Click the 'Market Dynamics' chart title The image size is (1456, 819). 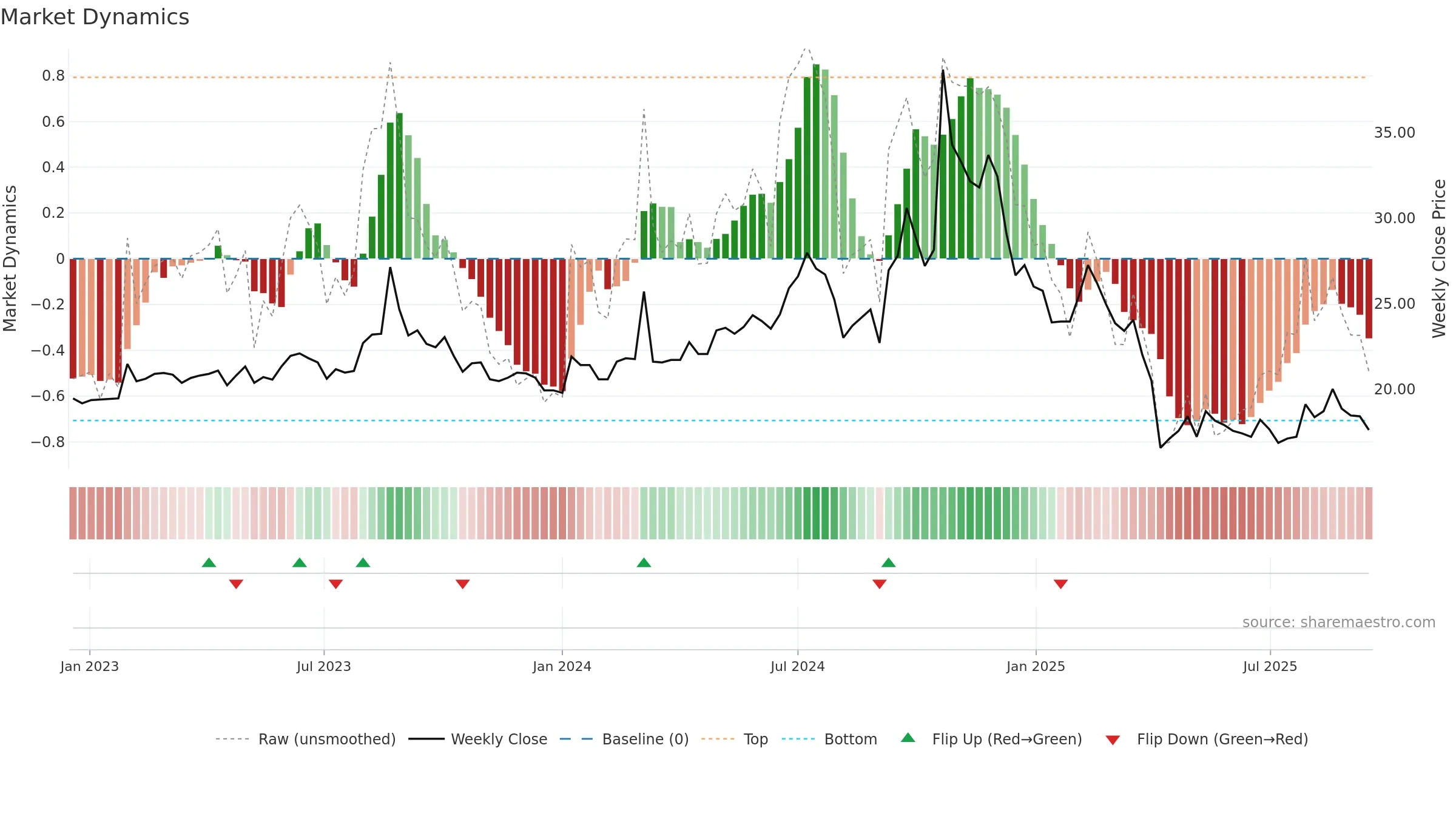[95, 17]
